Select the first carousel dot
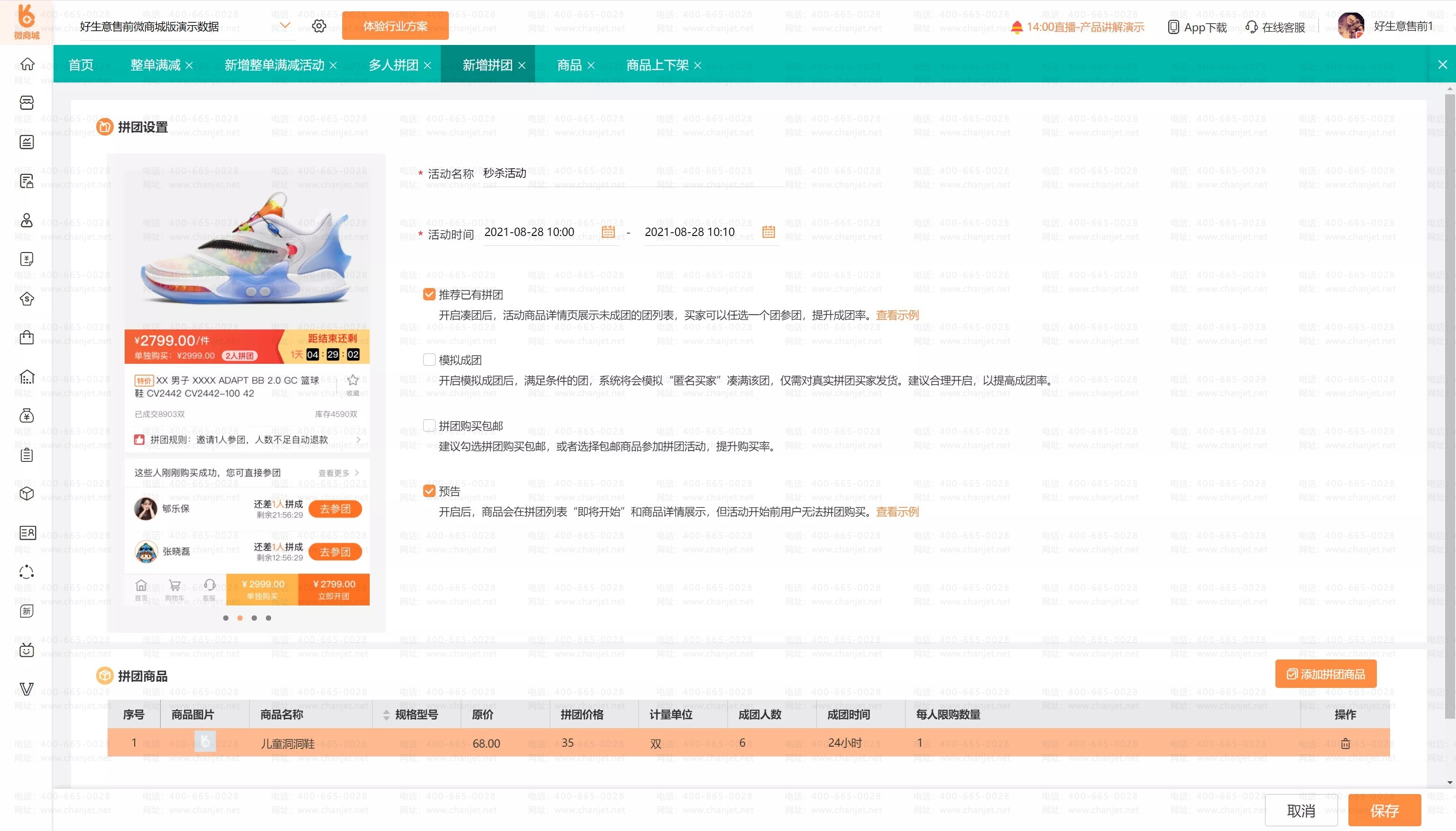The image size is (1456, 831). click(x=226, y=618)
